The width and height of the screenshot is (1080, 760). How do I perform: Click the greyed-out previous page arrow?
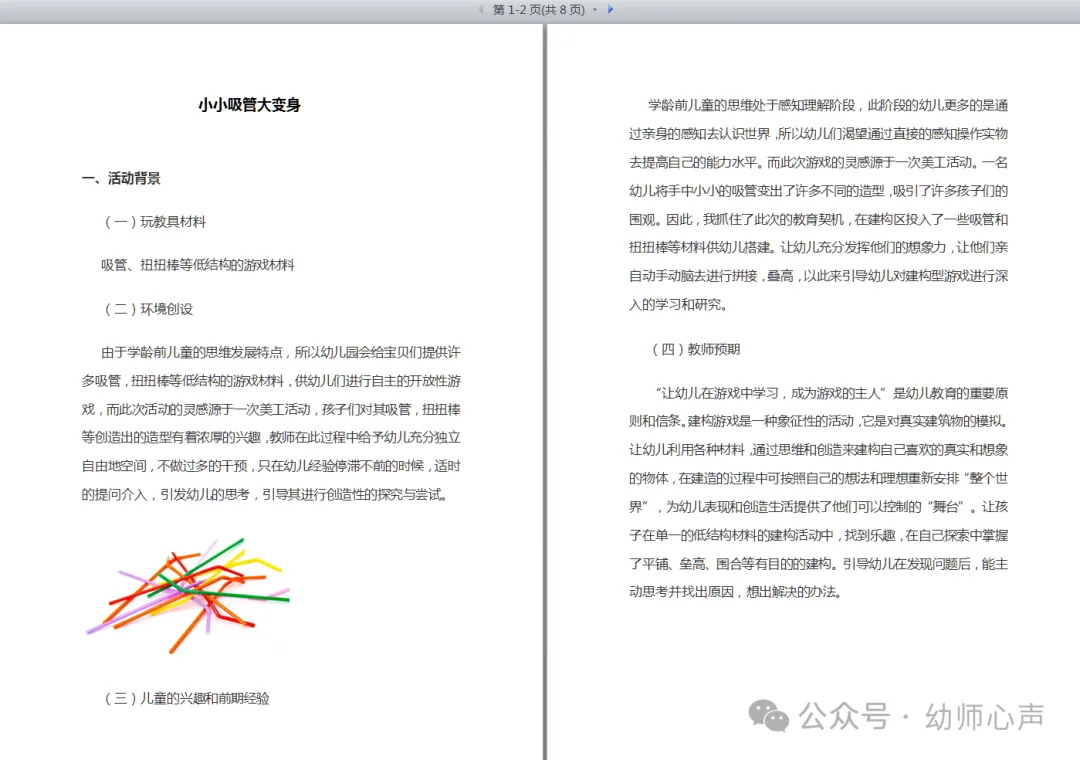pos(480,10)
